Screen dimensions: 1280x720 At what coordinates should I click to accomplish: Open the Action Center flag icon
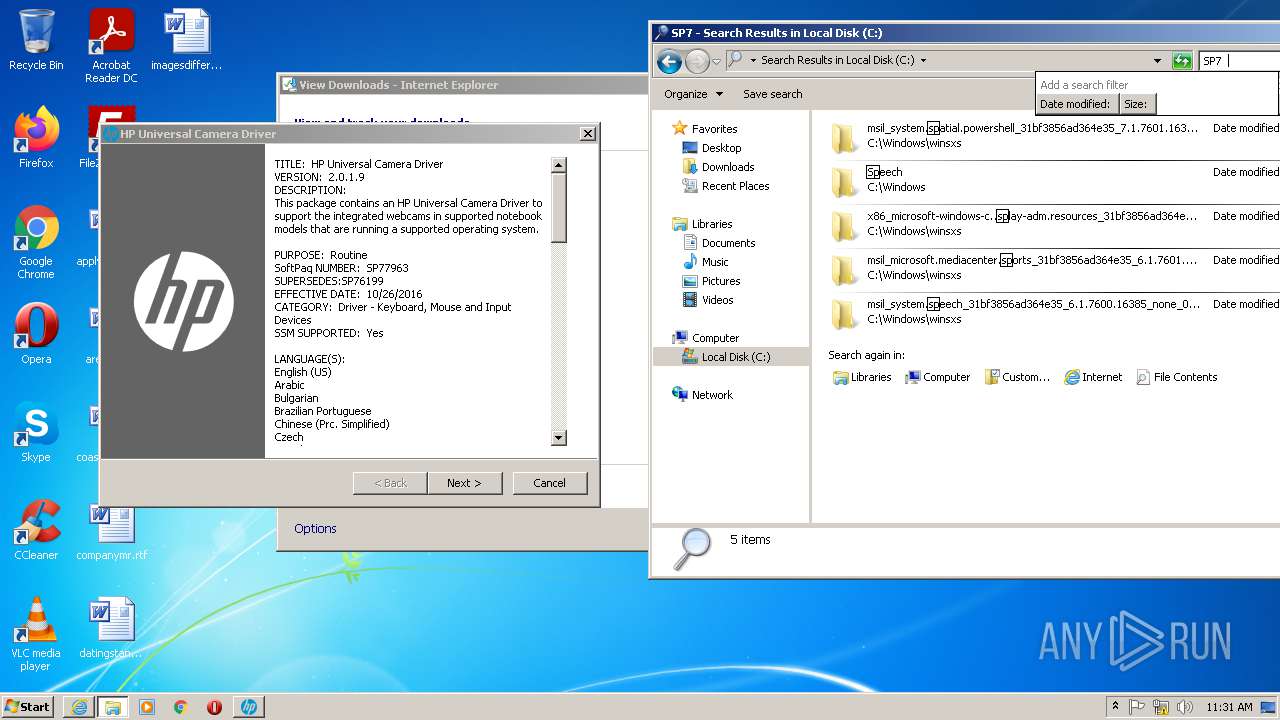[1137, 707]
